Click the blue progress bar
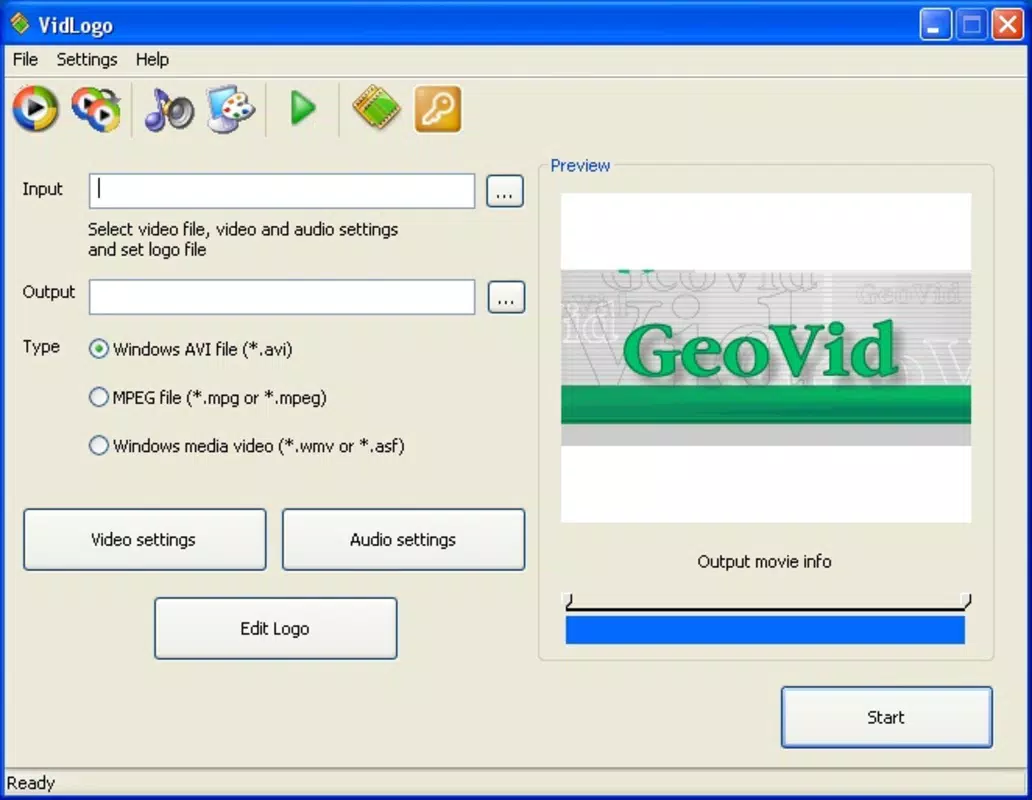Screen dimensions: 1032x800 (x=765, y=630)
